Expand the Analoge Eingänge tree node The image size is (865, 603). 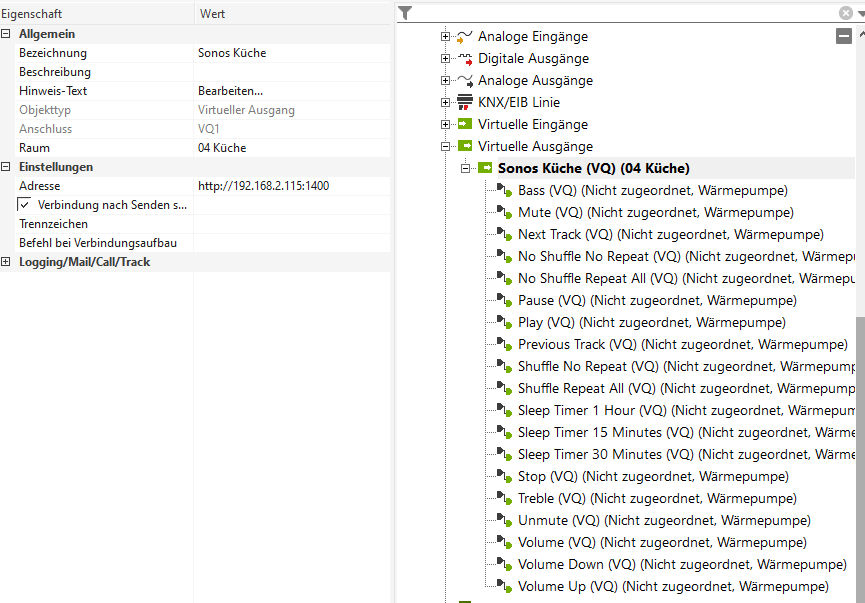click(445, 36)
